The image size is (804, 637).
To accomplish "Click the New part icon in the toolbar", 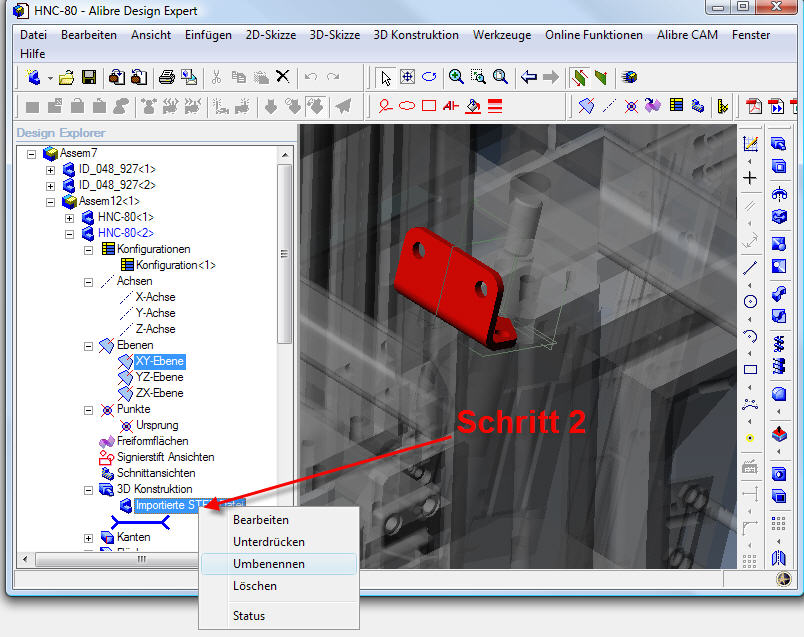I will [x=34, y=77].
